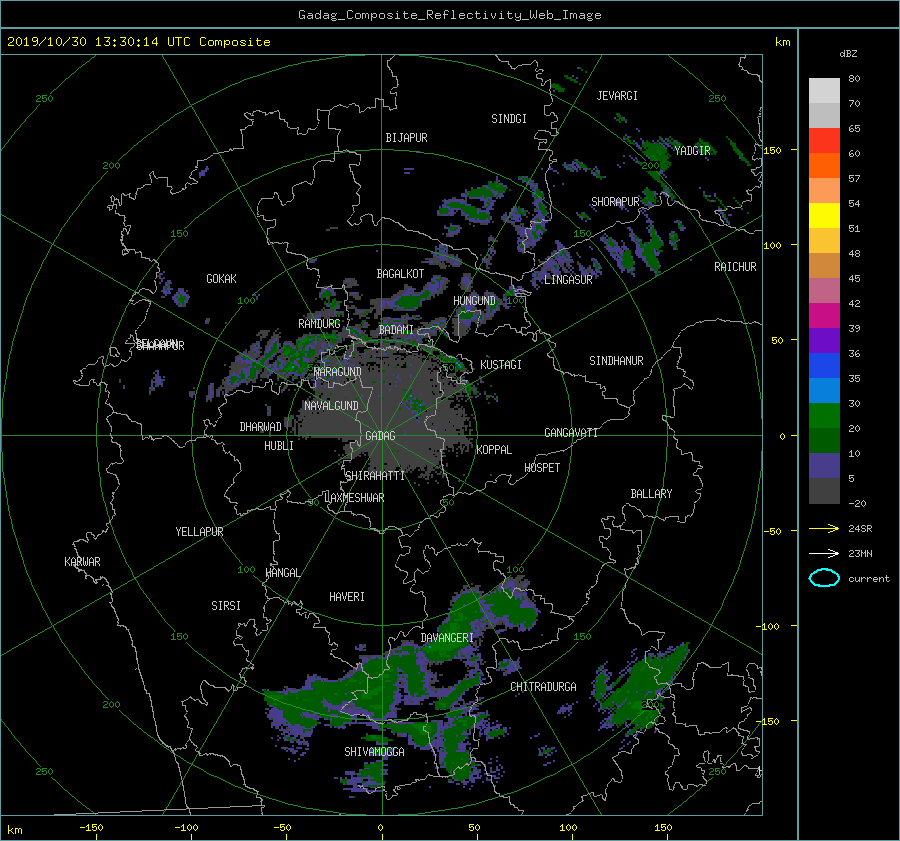Pick the magenta 39–42 dBZ legend swatch
The image size is (900, 841).
tap(824, 316)
